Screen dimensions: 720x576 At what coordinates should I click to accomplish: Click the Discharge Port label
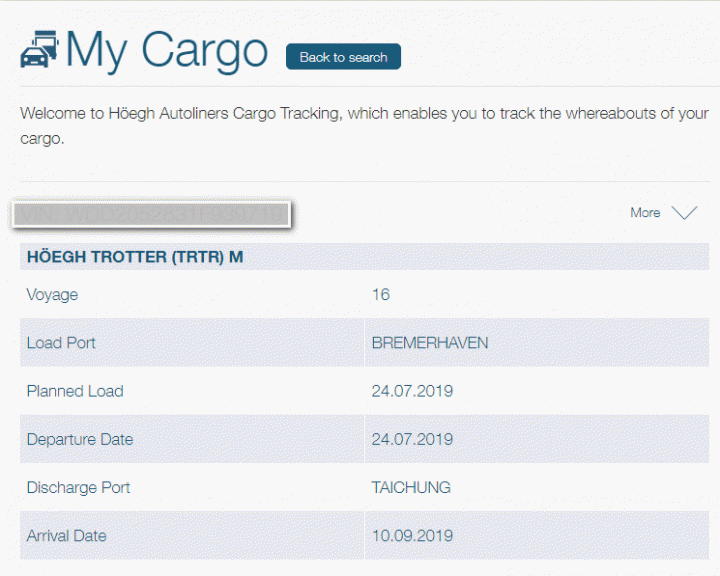(x=78, y=488)
